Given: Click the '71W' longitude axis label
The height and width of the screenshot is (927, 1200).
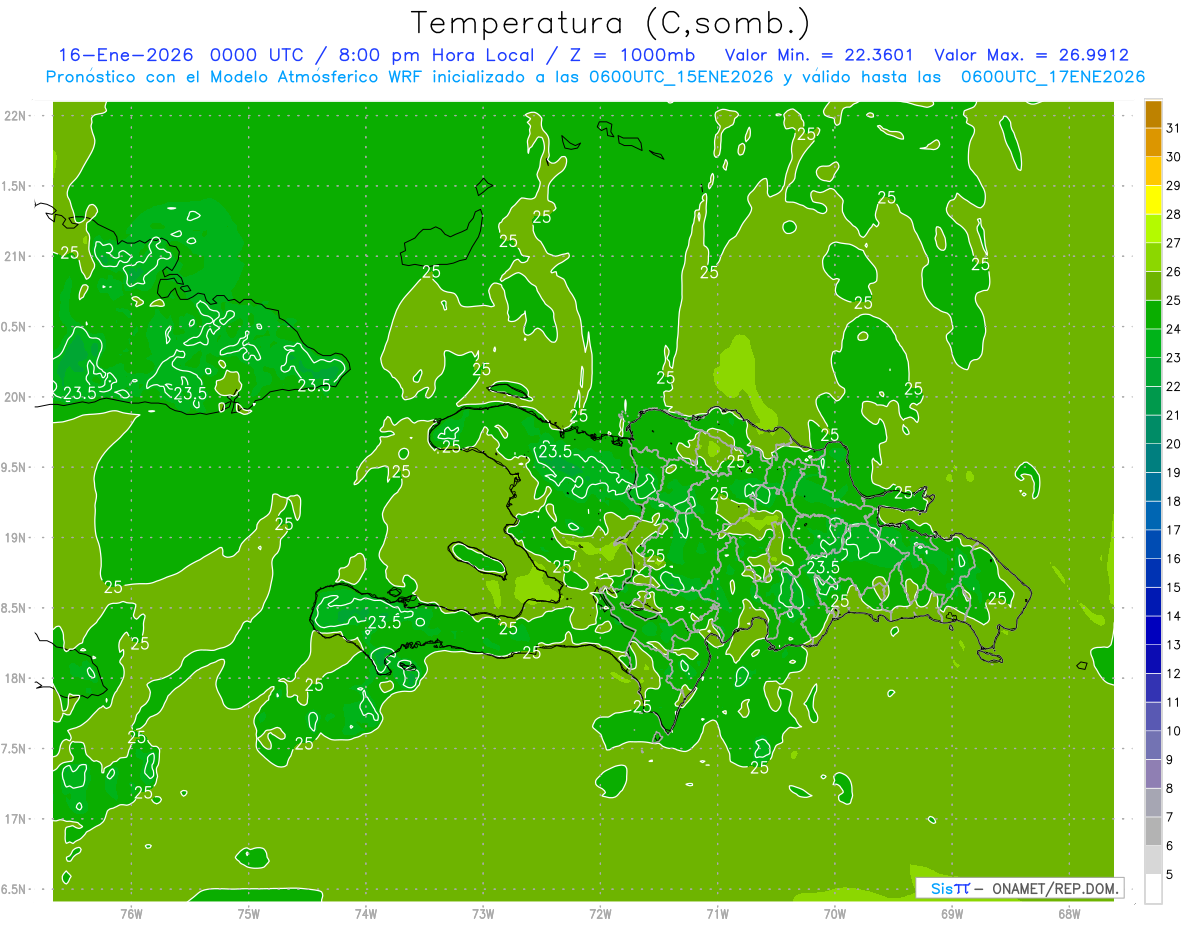Looking at the screenshot, I should 717,914.
